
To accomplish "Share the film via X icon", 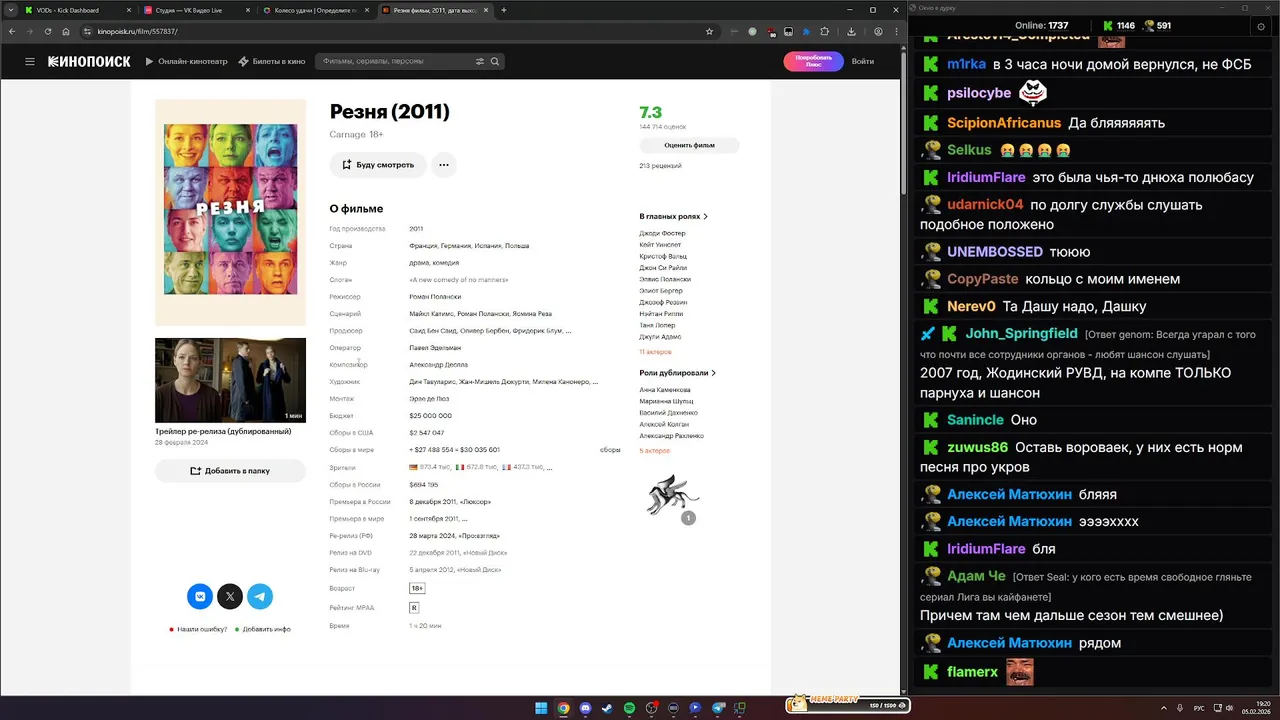I will click(230, 596).
